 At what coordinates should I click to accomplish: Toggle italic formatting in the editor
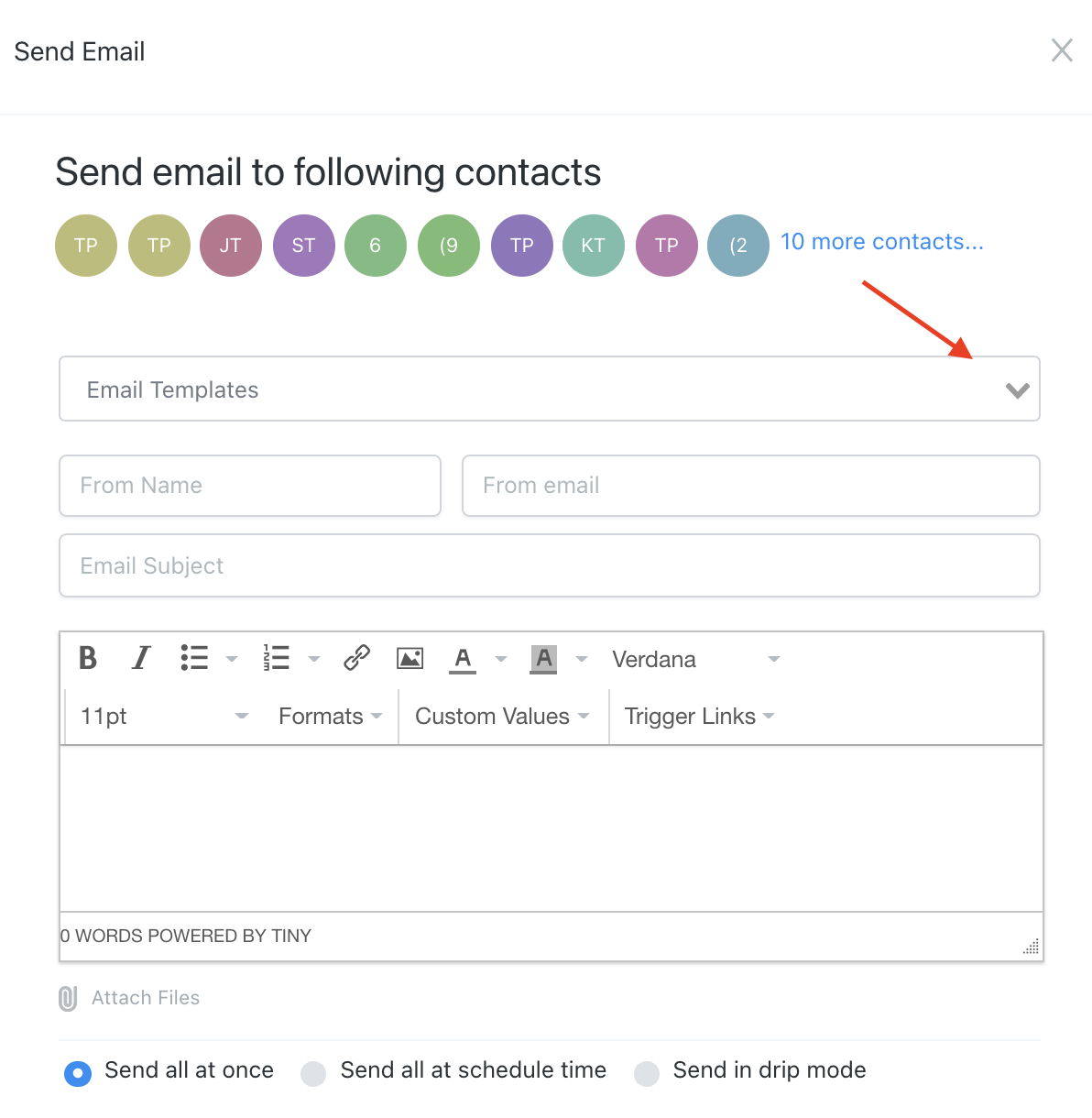141,658
